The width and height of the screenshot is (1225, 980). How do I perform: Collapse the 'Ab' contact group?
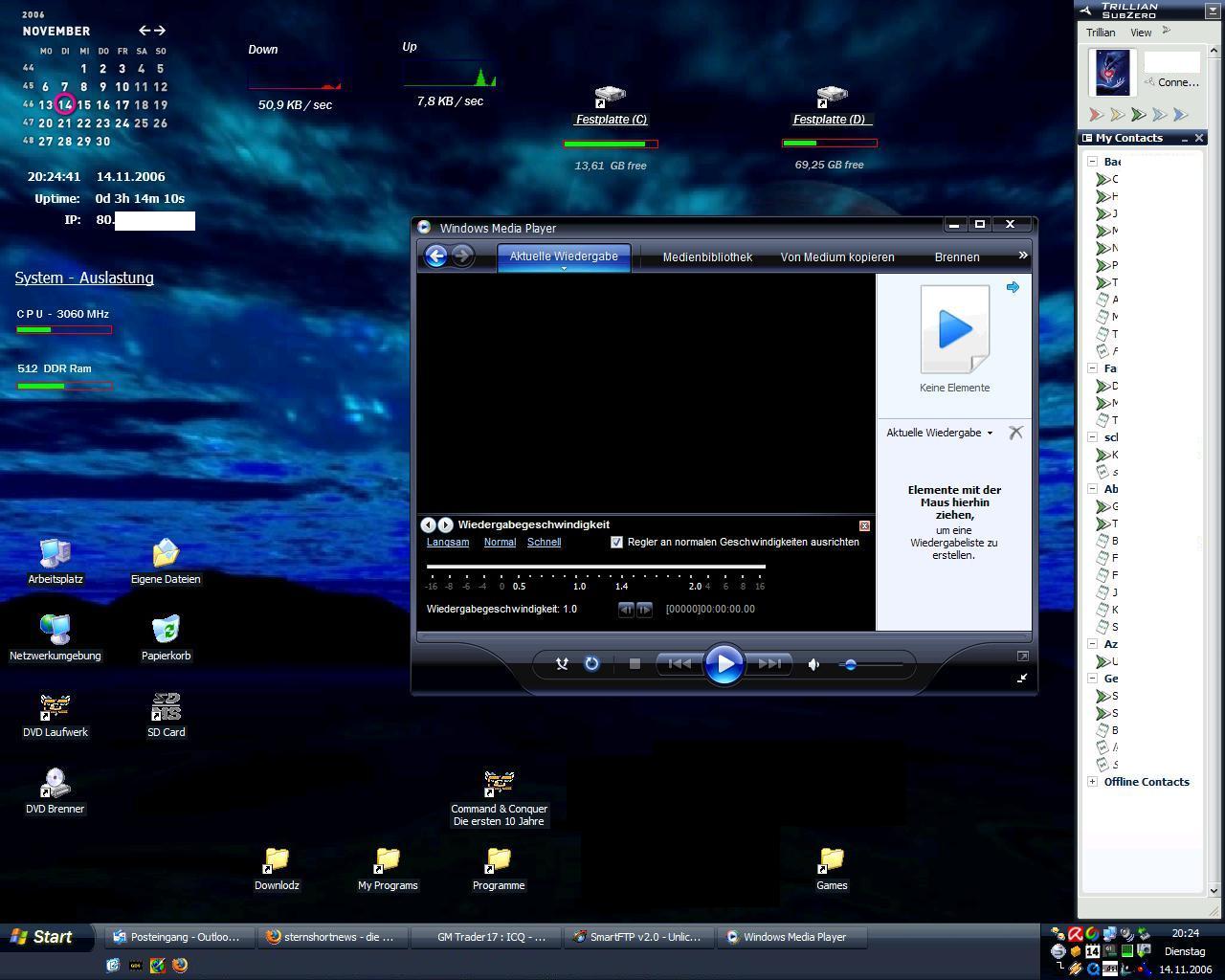[x=1093, y=489]
